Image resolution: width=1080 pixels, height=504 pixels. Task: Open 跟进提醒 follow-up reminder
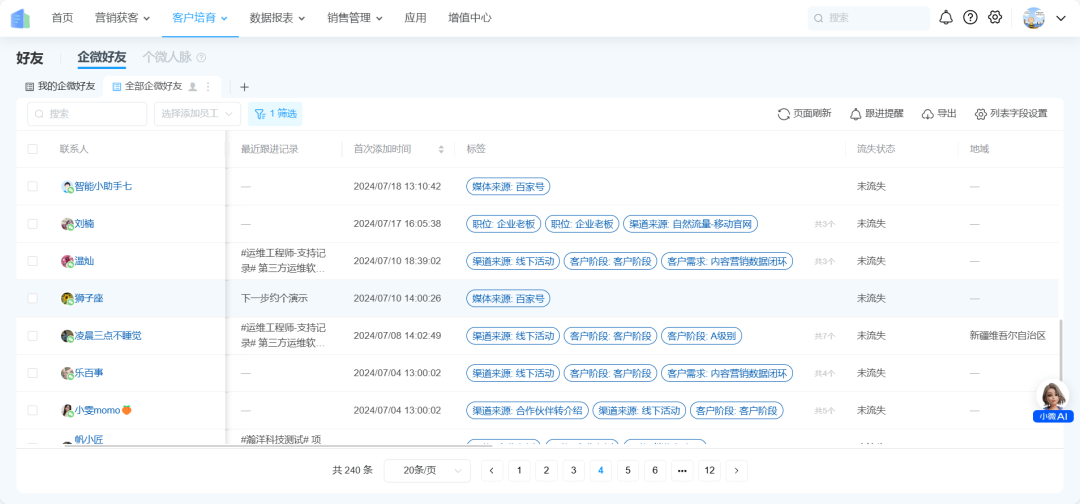click(856, 114)
